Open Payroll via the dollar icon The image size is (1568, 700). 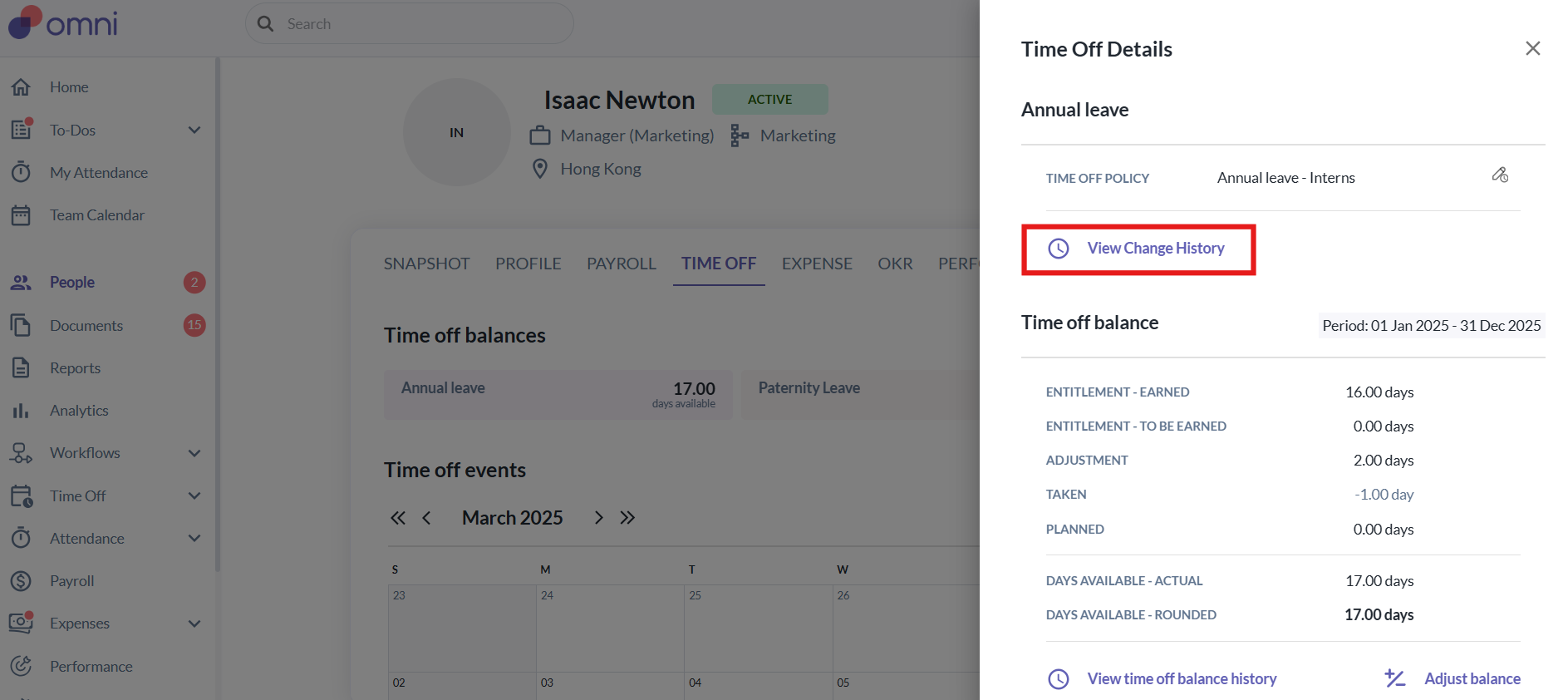point(21,581)
